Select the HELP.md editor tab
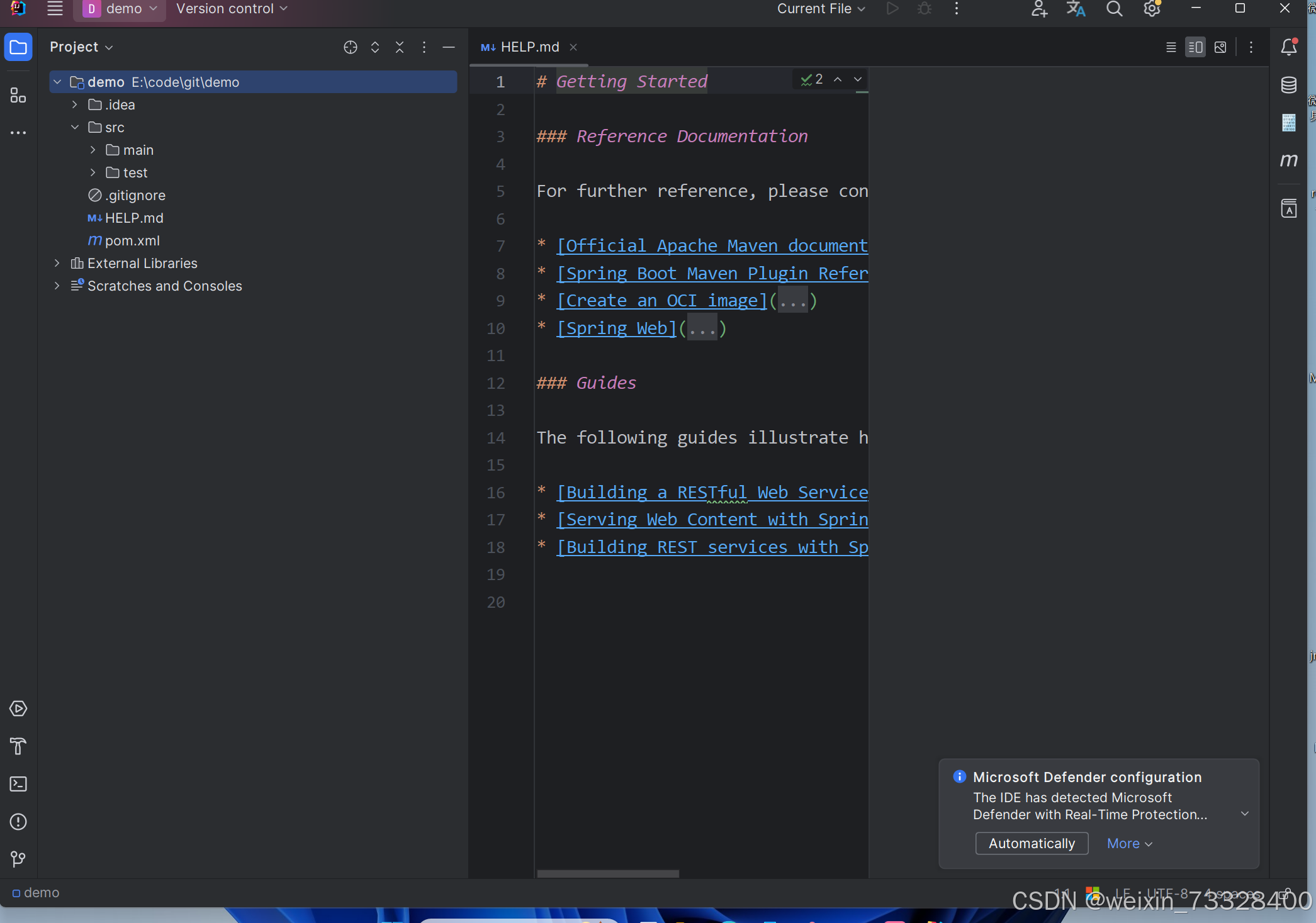Image resolution: width=1316 pixels, height=923 pixels. tap(529, 47)
